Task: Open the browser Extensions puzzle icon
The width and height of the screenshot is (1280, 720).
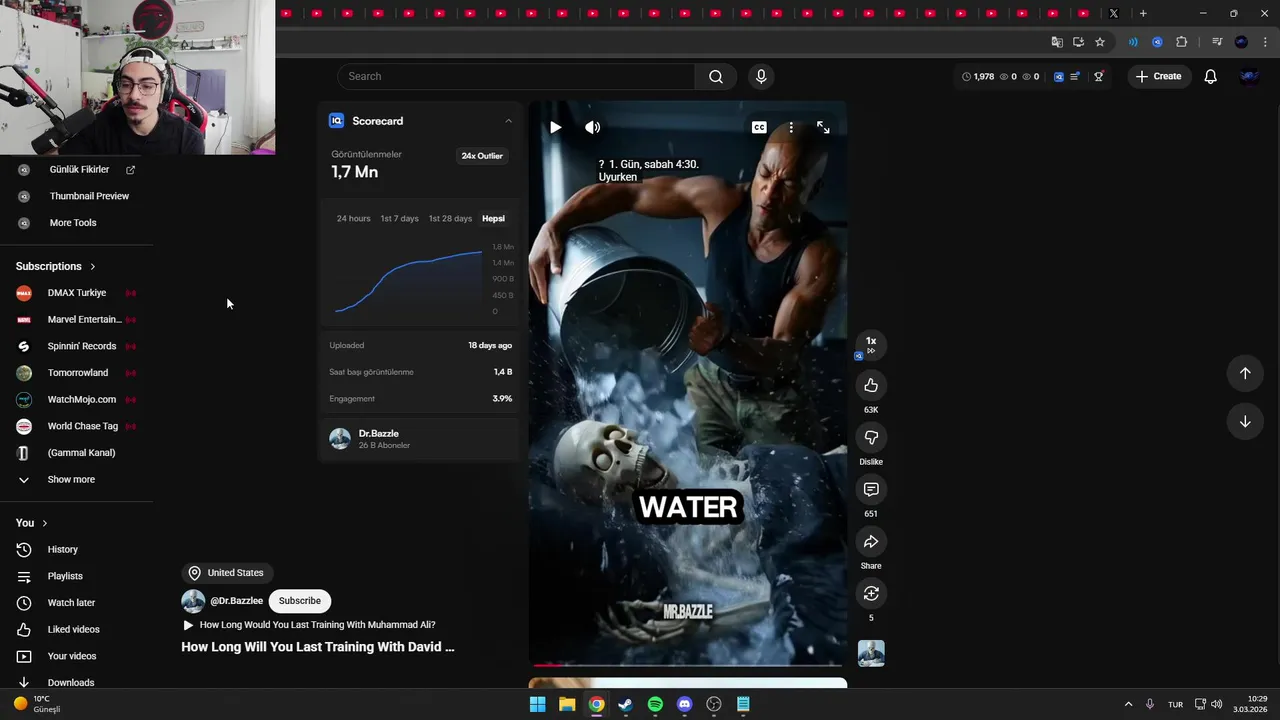Action: [1182, 42]
